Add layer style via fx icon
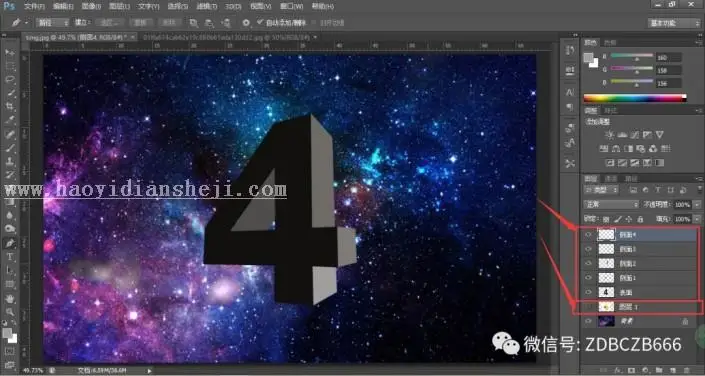705x376 pixels. pyautogui.click(x=618, y=370)
